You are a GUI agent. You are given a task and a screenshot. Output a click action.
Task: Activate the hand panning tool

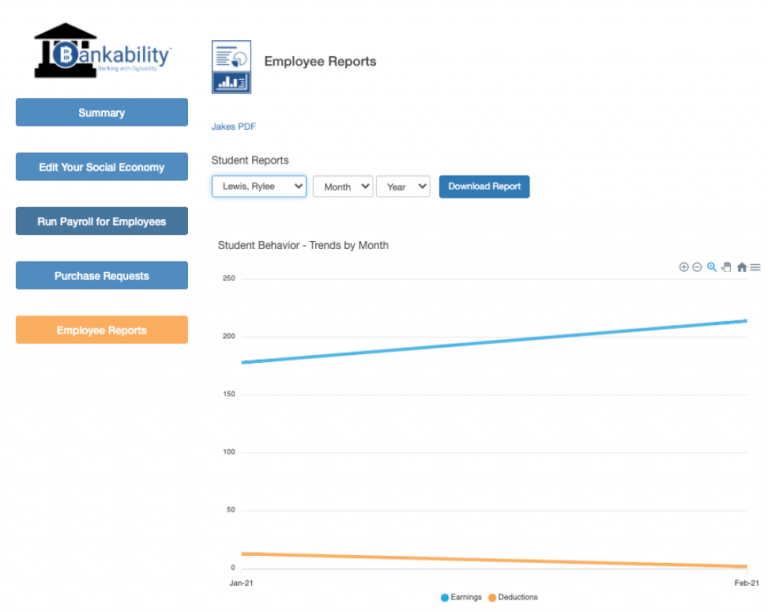[727, 267]
